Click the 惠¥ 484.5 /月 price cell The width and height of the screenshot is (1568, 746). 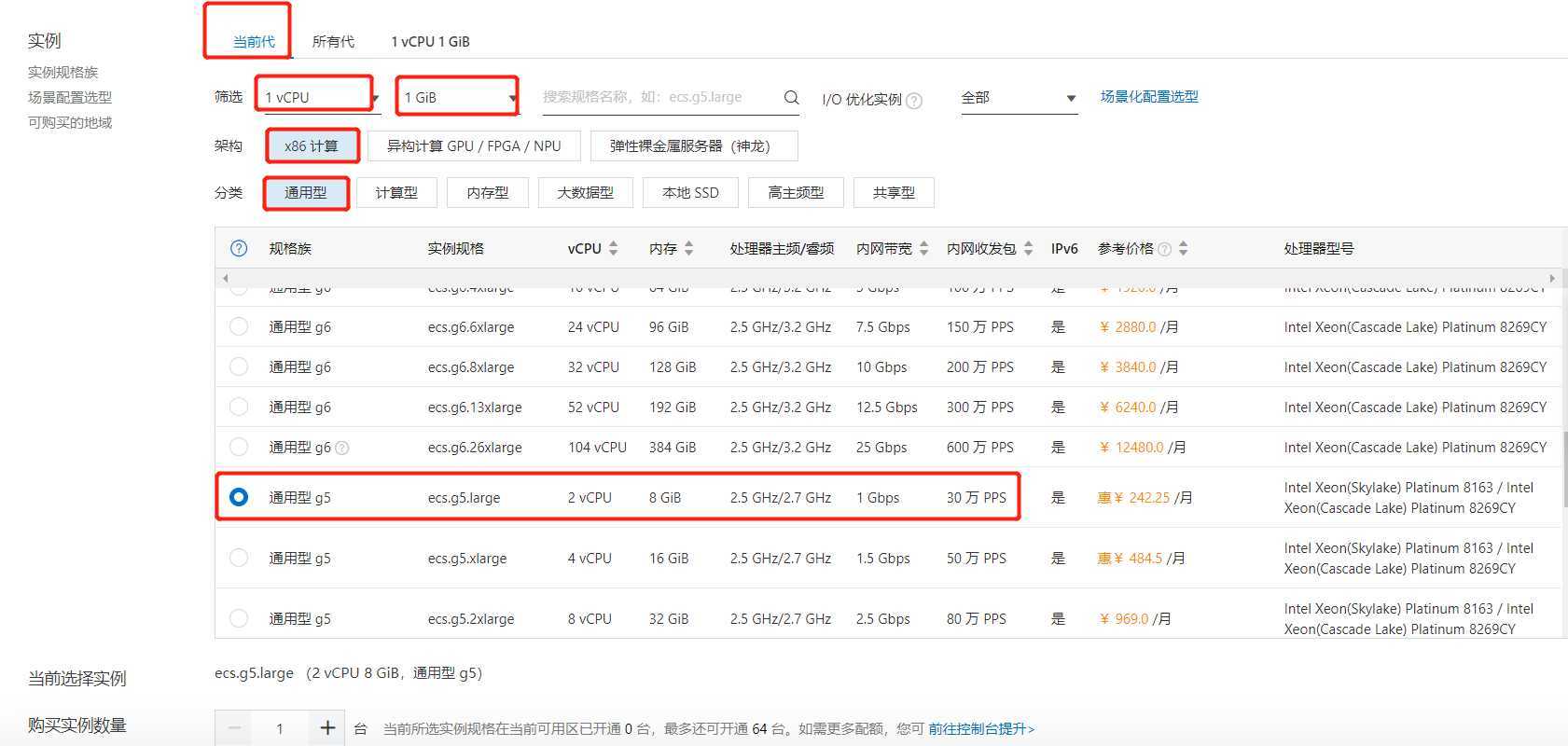[x=1141, y=559]
